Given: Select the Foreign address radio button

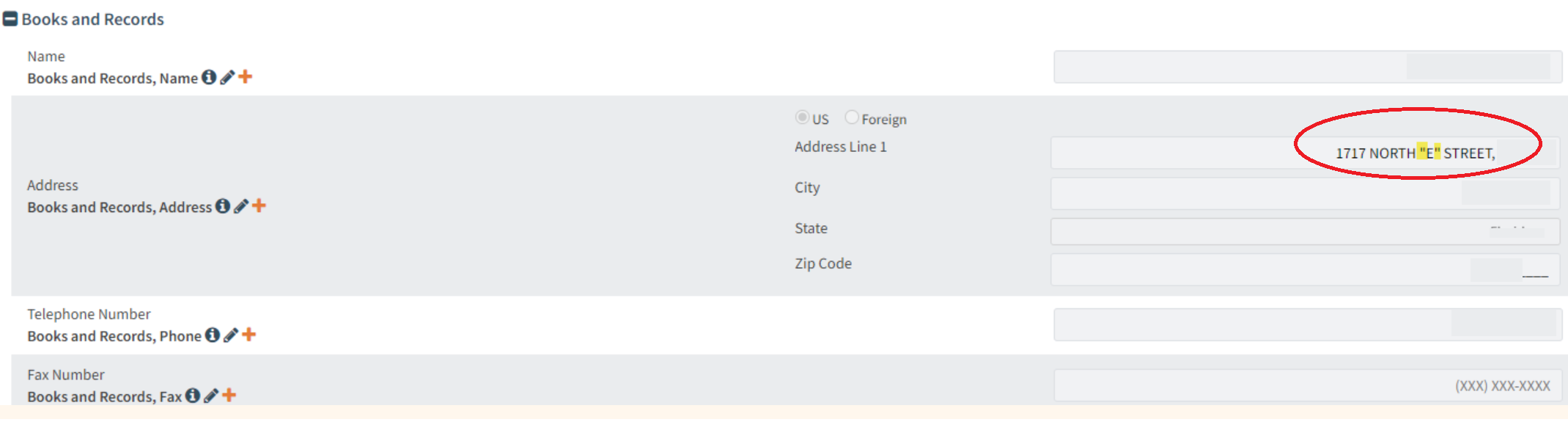Looking at the screenshot, I should pos(851,117).
